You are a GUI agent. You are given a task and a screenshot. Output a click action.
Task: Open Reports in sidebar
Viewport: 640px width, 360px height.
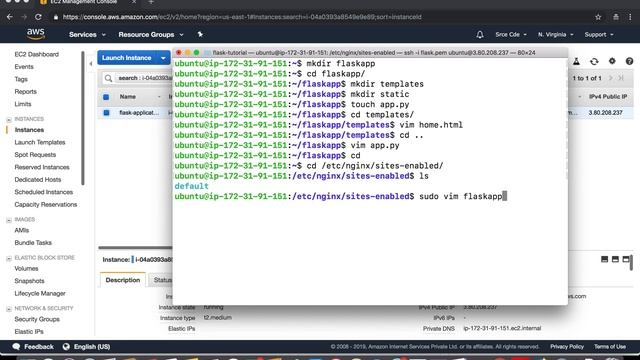(25, 91)
